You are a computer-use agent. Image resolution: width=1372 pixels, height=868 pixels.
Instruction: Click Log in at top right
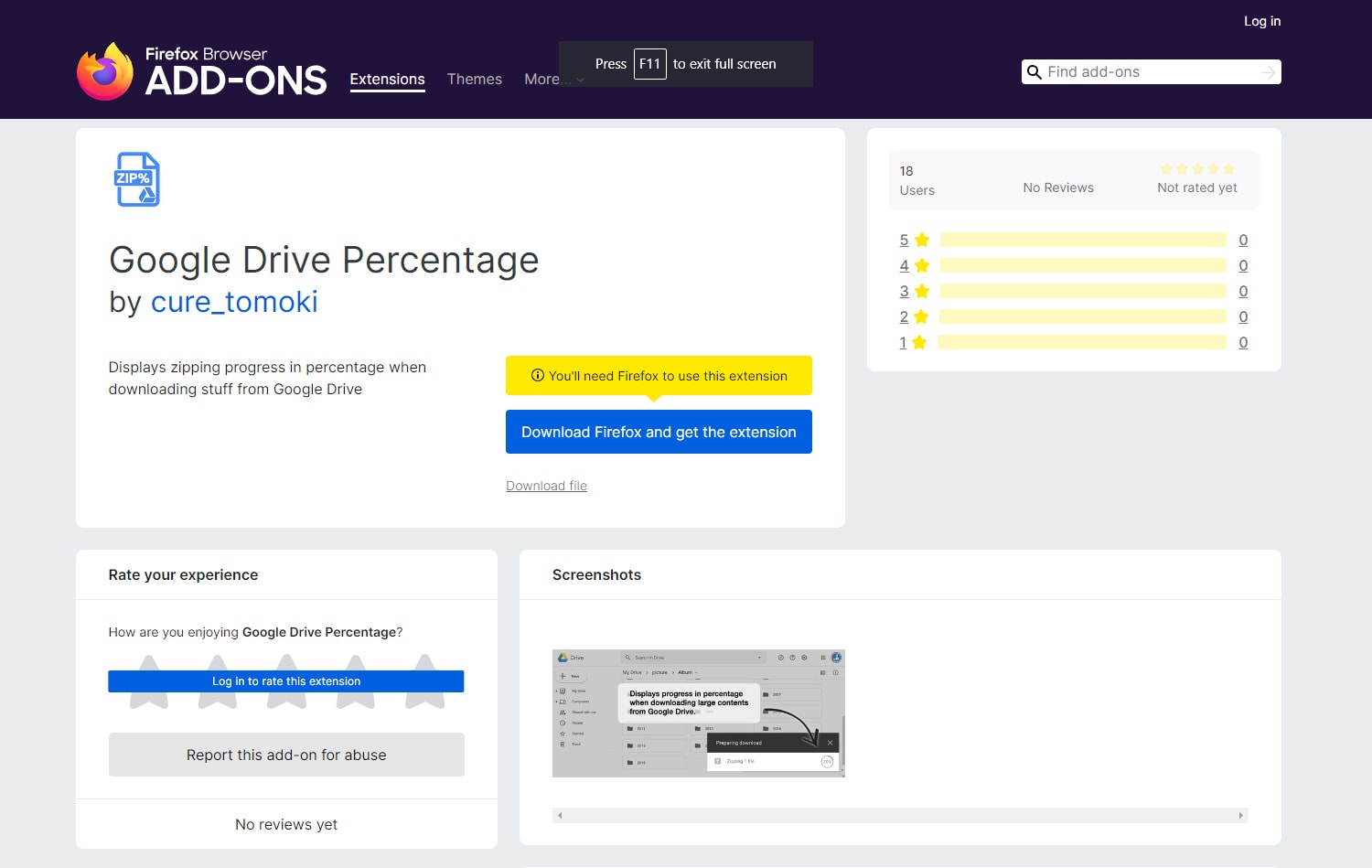(1262, 21)
